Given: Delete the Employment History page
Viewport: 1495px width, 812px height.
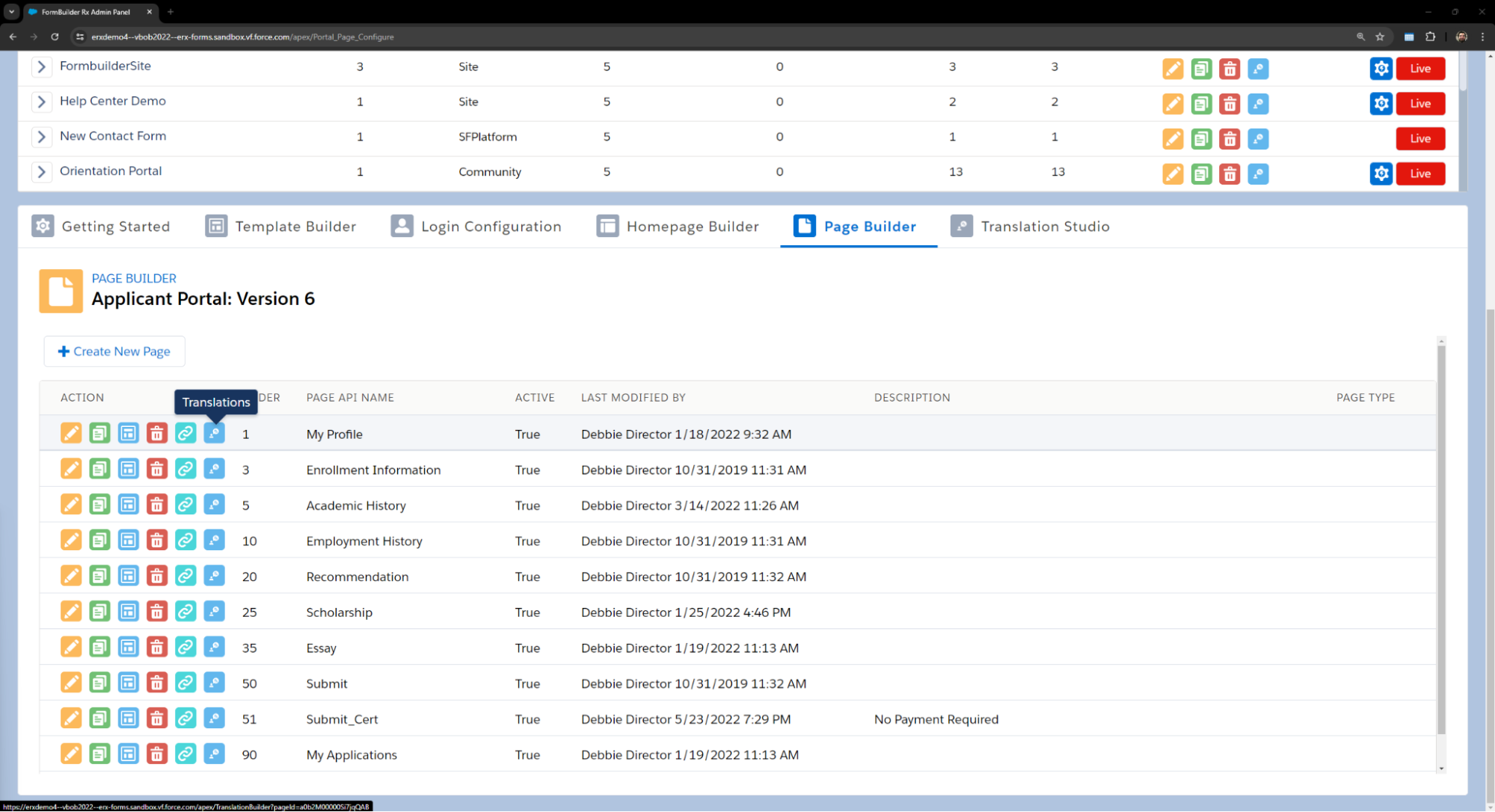Looking at the screenshot, I should [156, 541].
